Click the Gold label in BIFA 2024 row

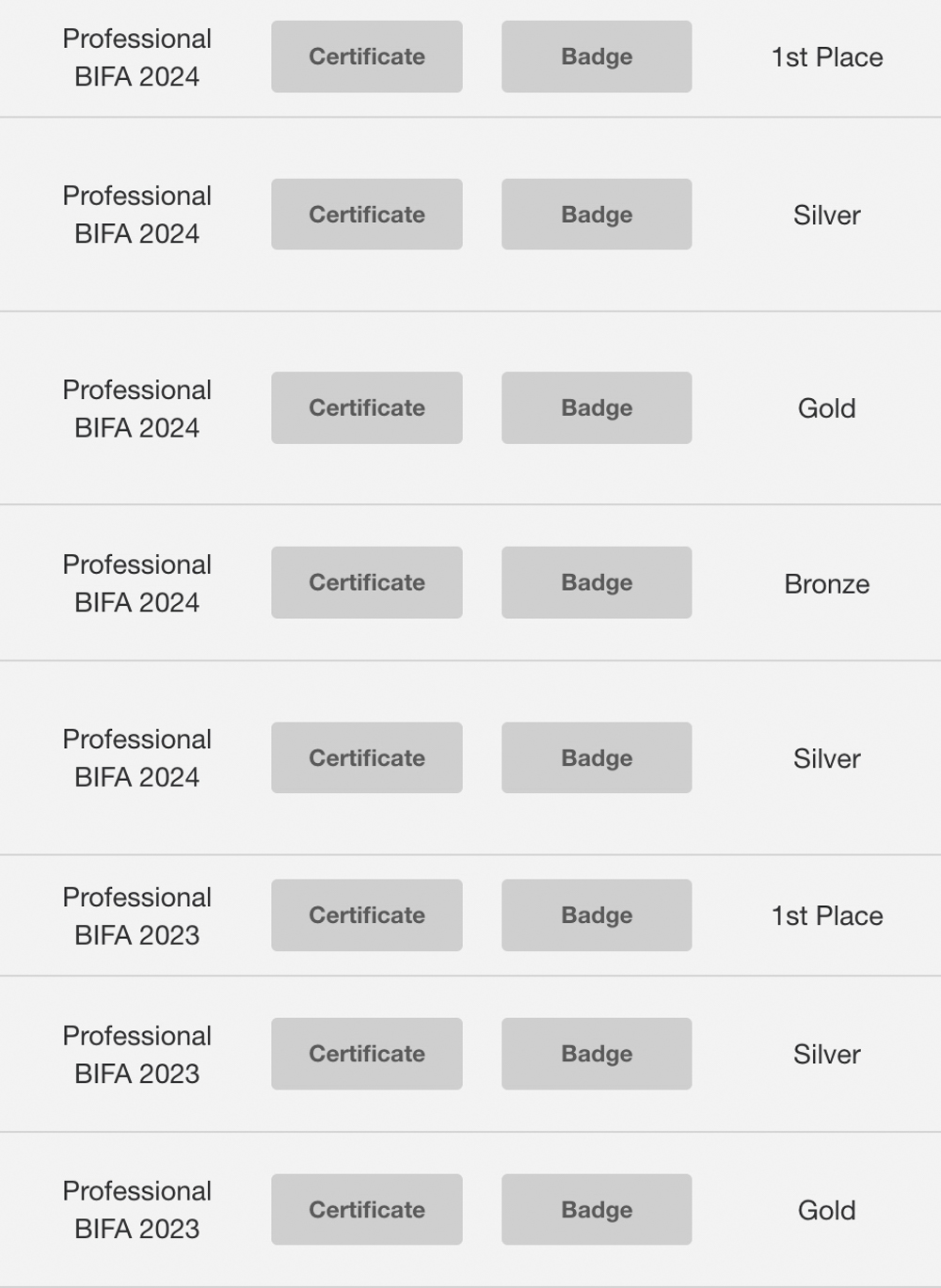(826, 408)
